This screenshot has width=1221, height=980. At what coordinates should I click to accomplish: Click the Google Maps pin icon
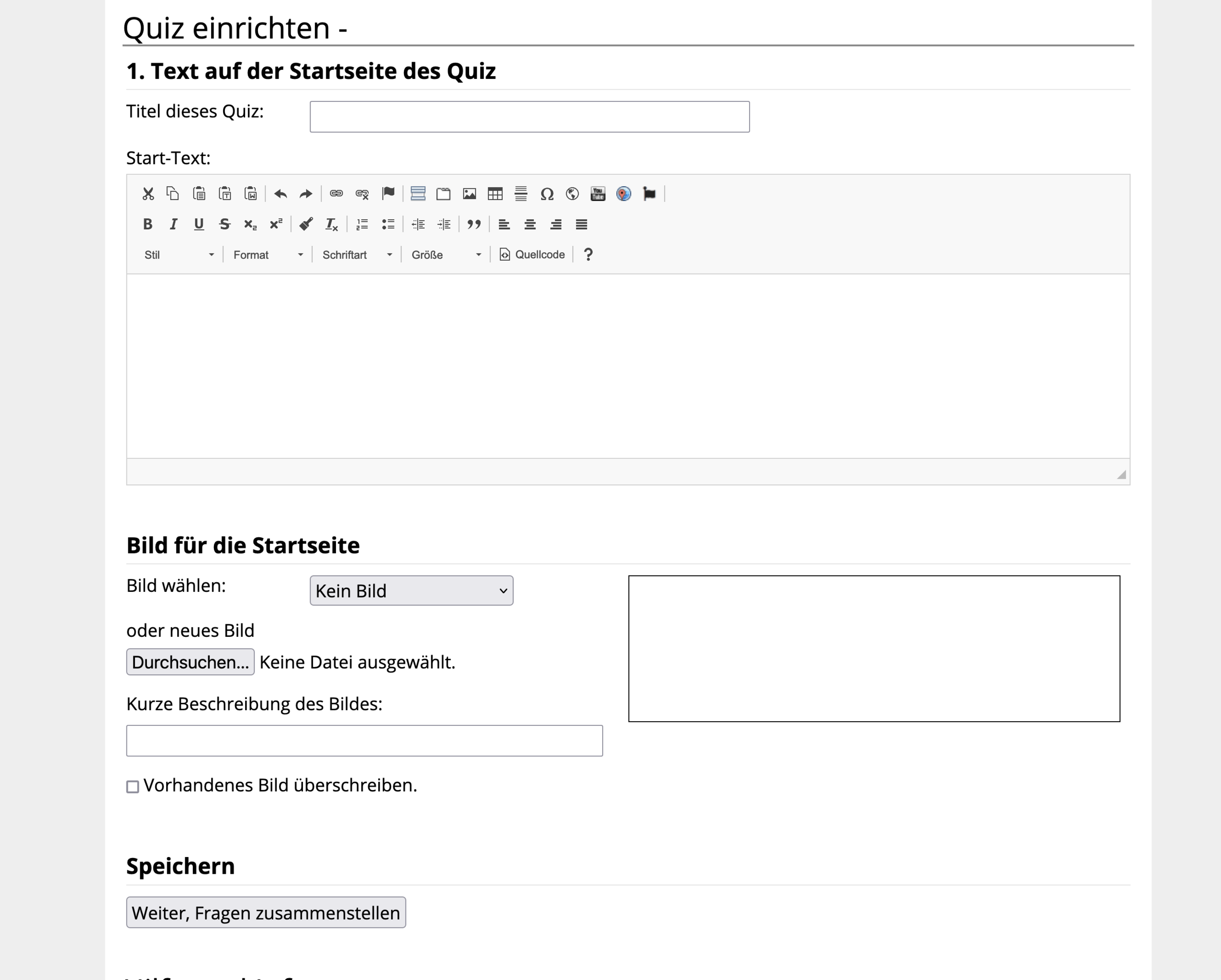coord(624,194)
